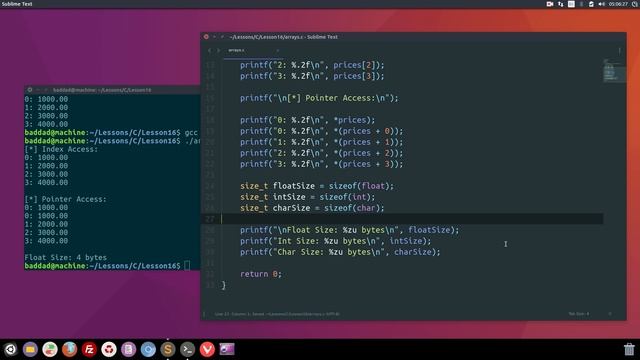The height and width of the screenshot is (360, 640).
Task: Close the arrays.c tab
Action: tap(278, 51)
